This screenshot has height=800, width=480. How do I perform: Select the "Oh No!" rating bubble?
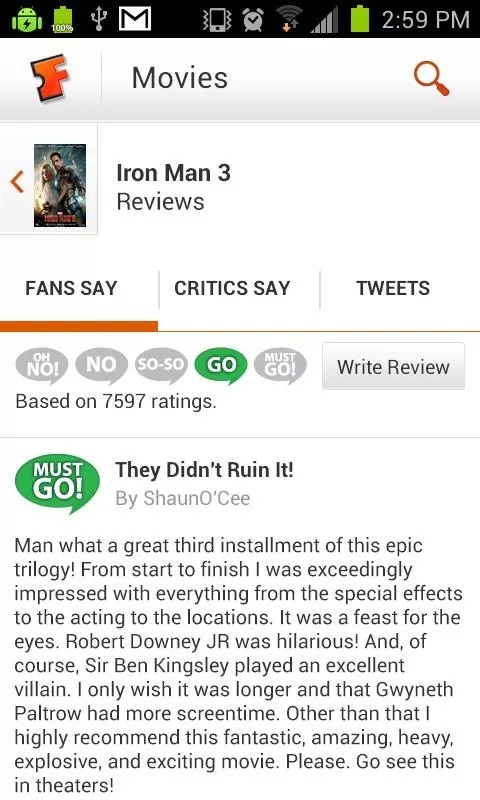pyautogui.click(x=41, y=365)
